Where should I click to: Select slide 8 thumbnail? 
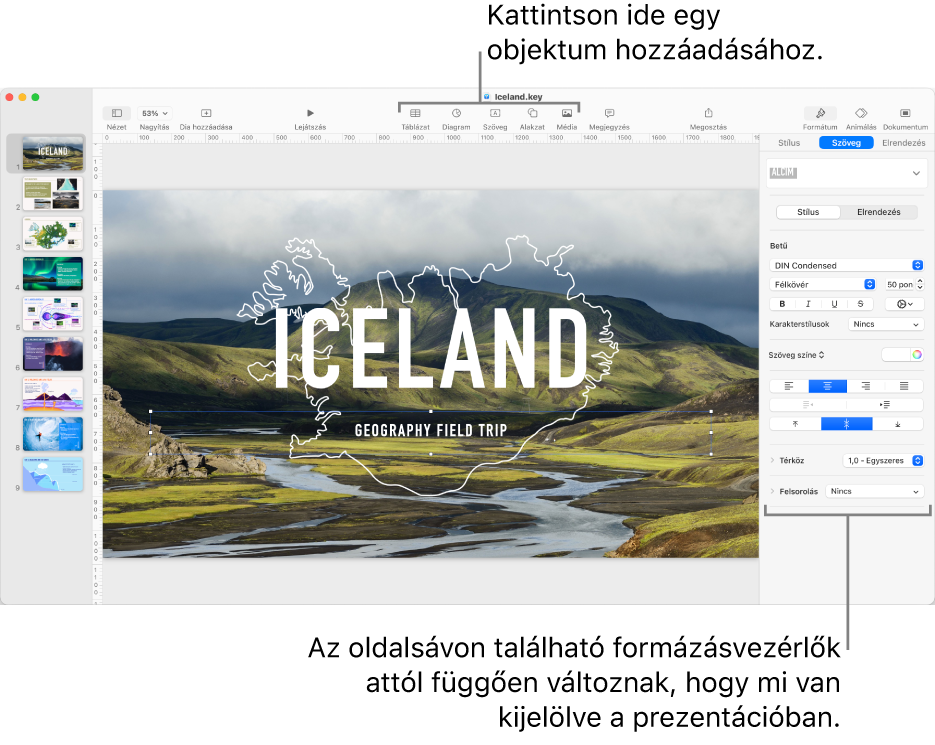(x=52, y=434)
